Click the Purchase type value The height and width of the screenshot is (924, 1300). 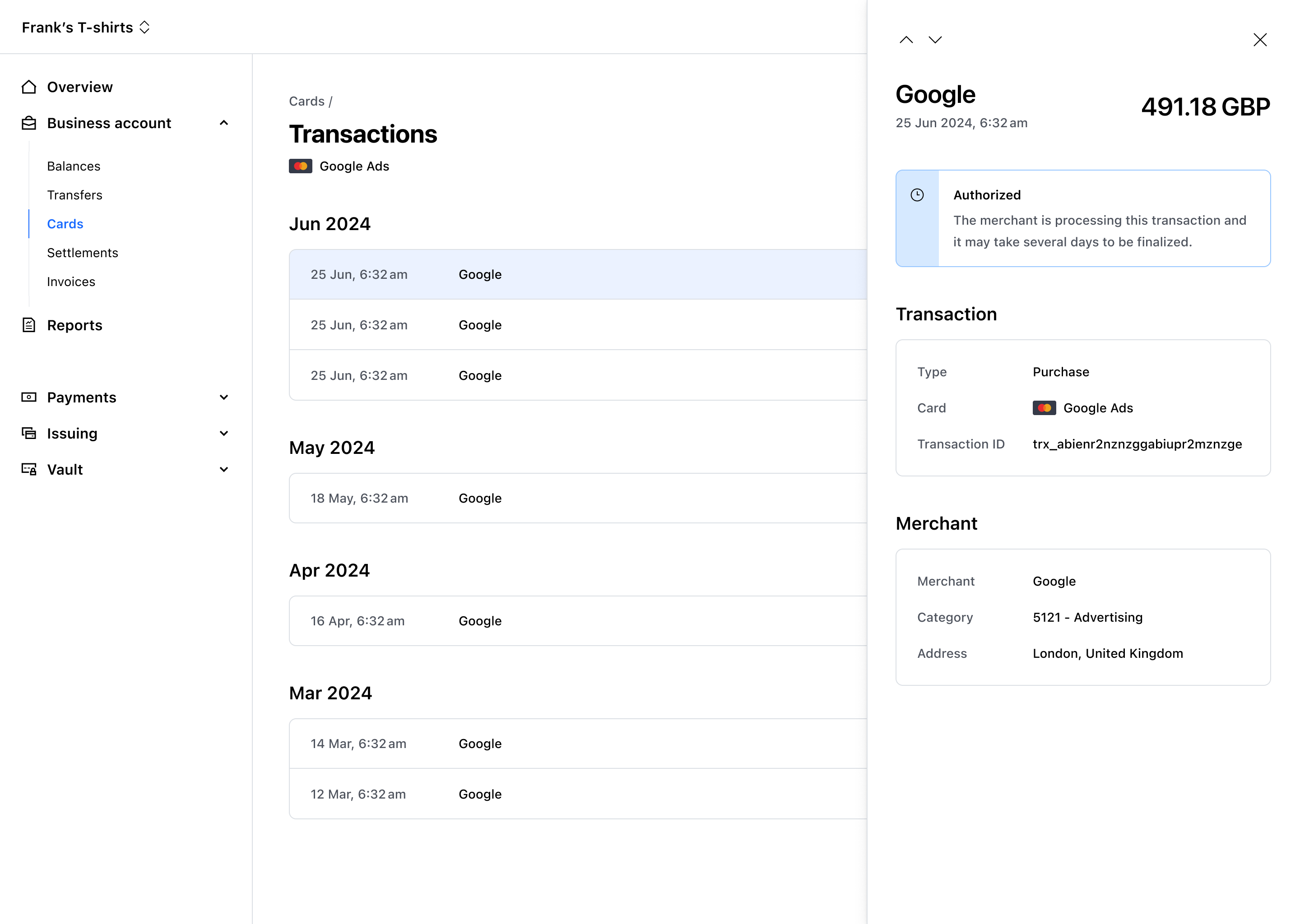point(1061,371)
